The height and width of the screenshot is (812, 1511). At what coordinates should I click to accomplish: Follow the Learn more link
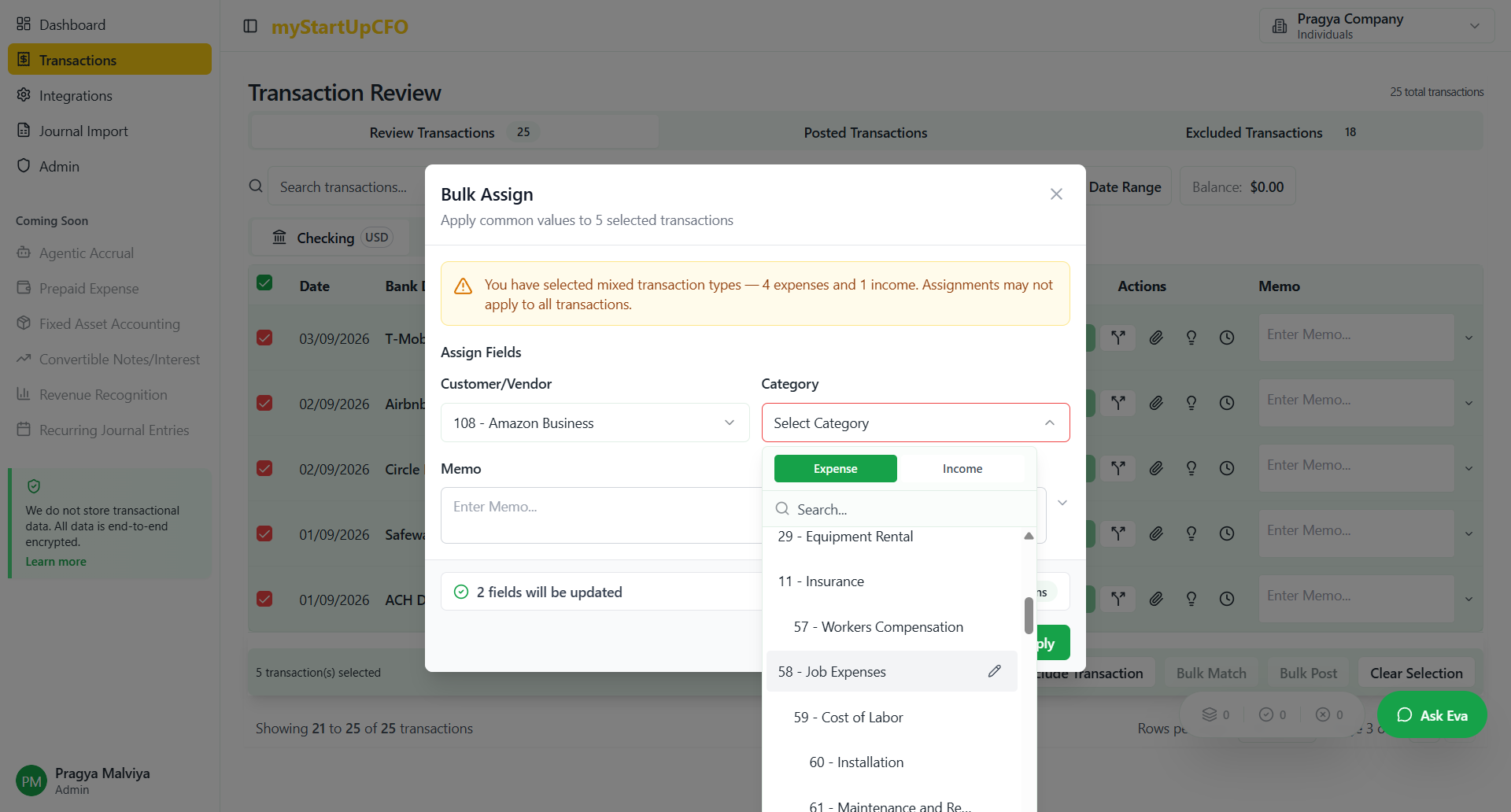pyautogui.click(x=56, y=562)
